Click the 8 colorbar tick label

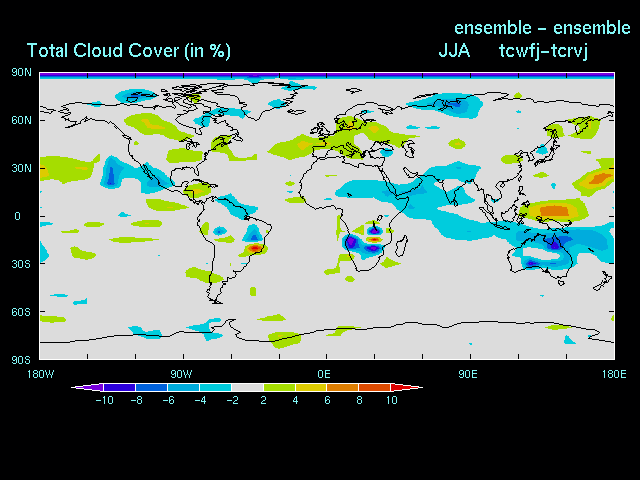359,400
